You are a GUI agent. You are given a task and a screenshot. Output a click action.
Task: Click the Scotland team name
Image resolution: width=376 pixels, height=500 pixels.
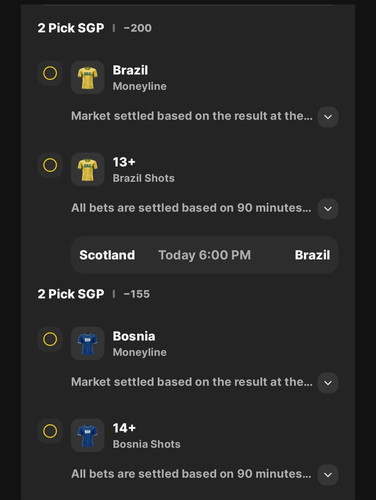107,255
